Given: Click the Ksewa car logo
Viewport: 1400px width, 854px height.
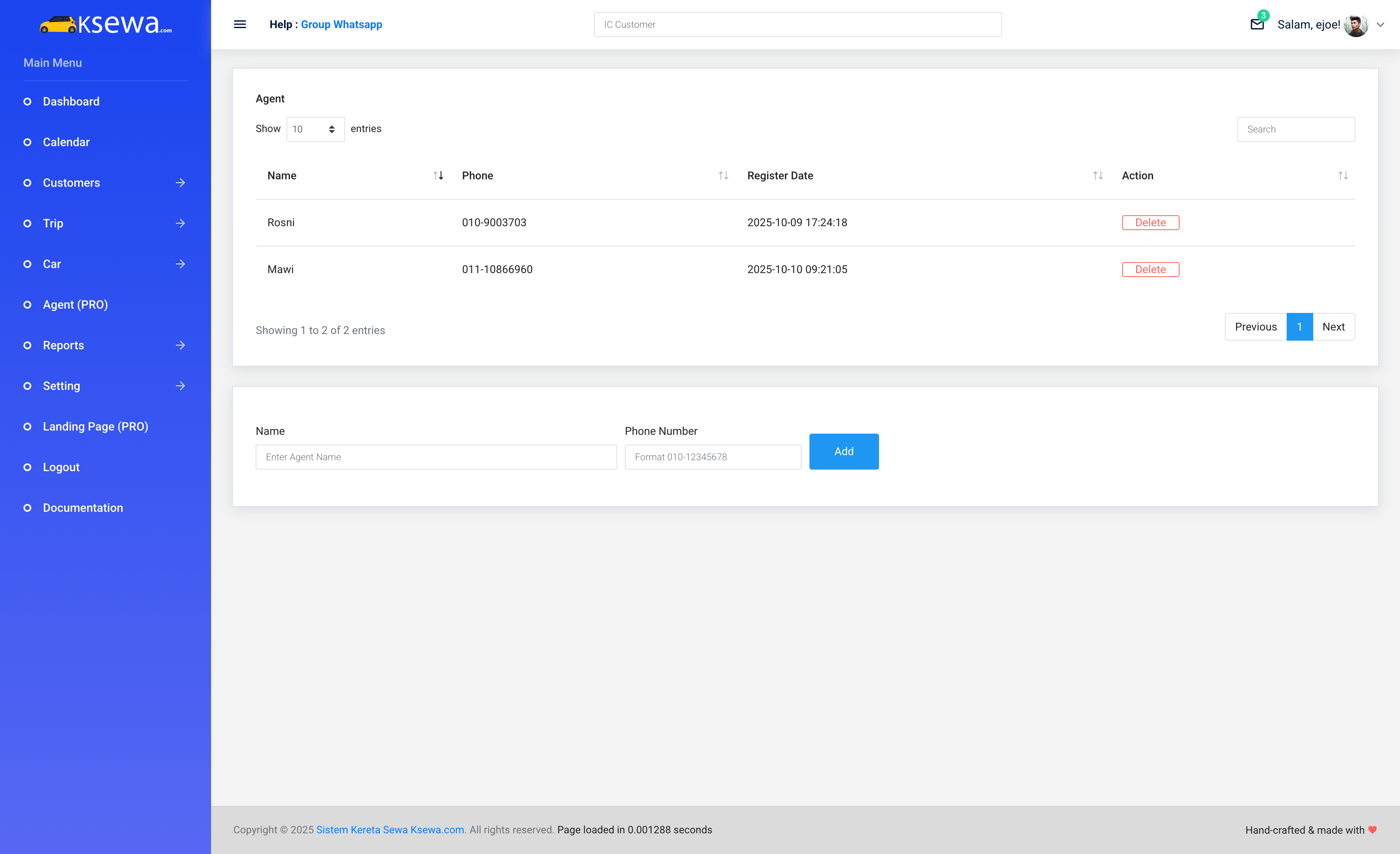Looking at the screenshot, I should pos(106,24).
